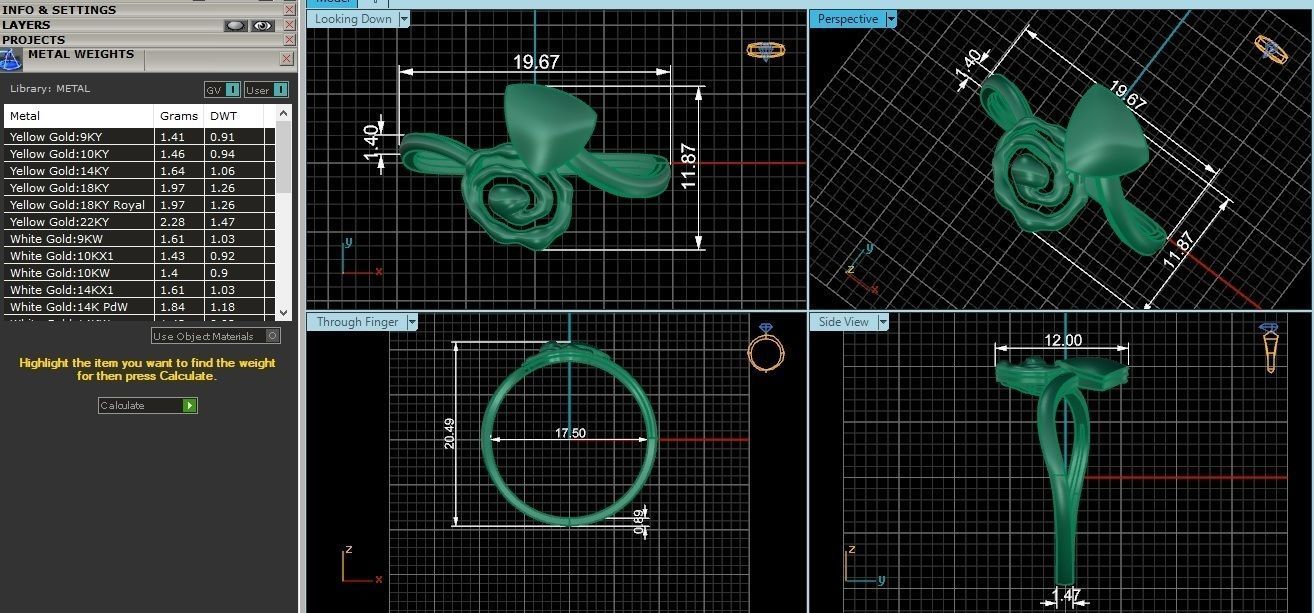The width and height of the screenshot is (1314, 613).
Task: Click the 17.50 inner diameter dimension
Action: 570,433
